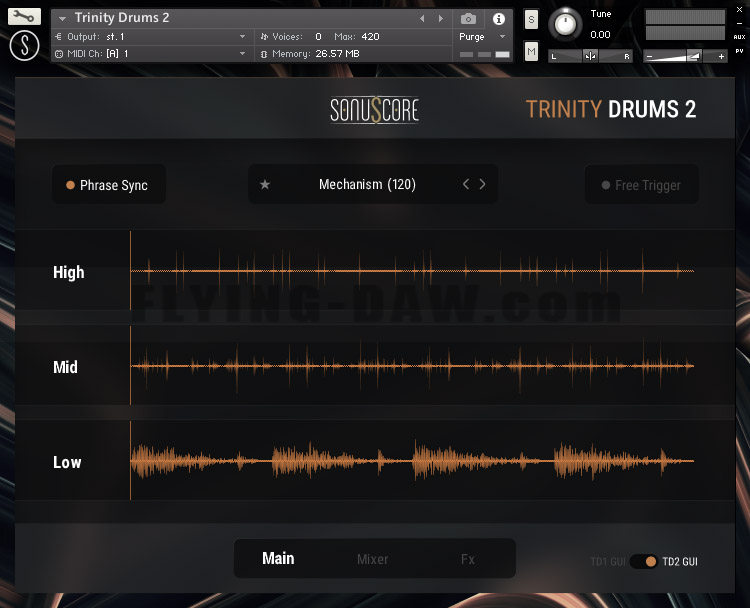Click the Memory 26.57 MB readout

(x=337, y=54)
